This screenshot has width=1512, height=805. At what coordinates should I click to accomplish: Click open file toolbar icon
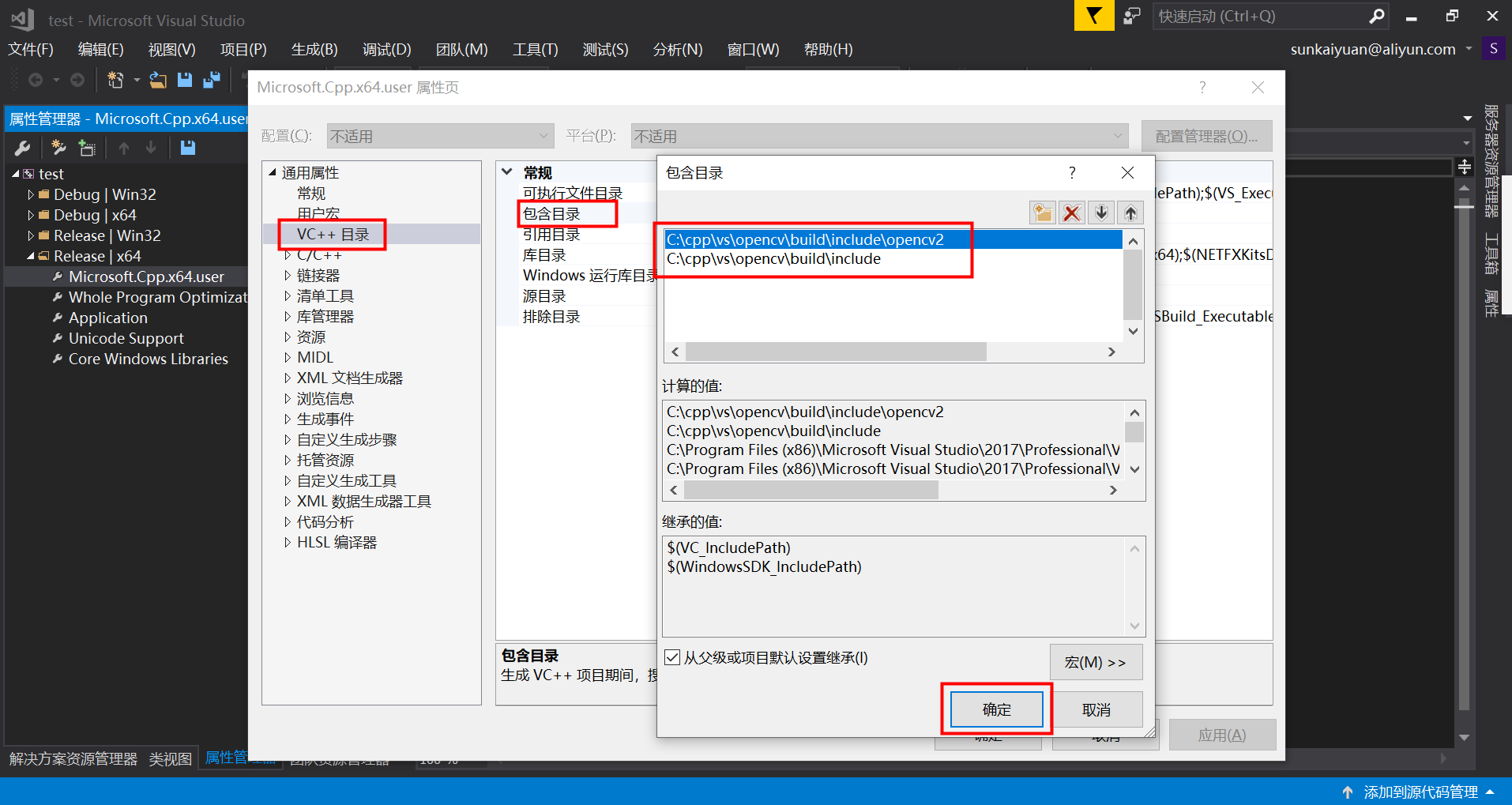pos(158,80)
